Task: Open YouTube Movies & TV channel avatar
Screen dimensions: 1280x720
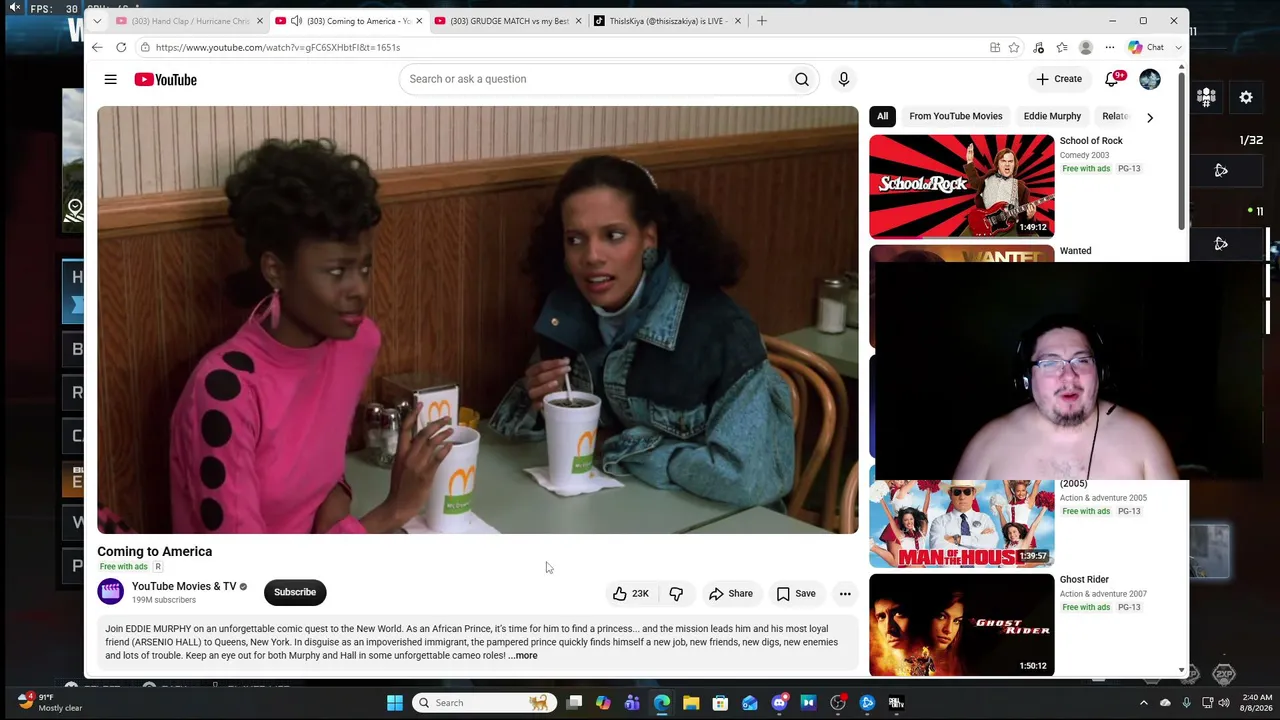Action: click(111, 592)
